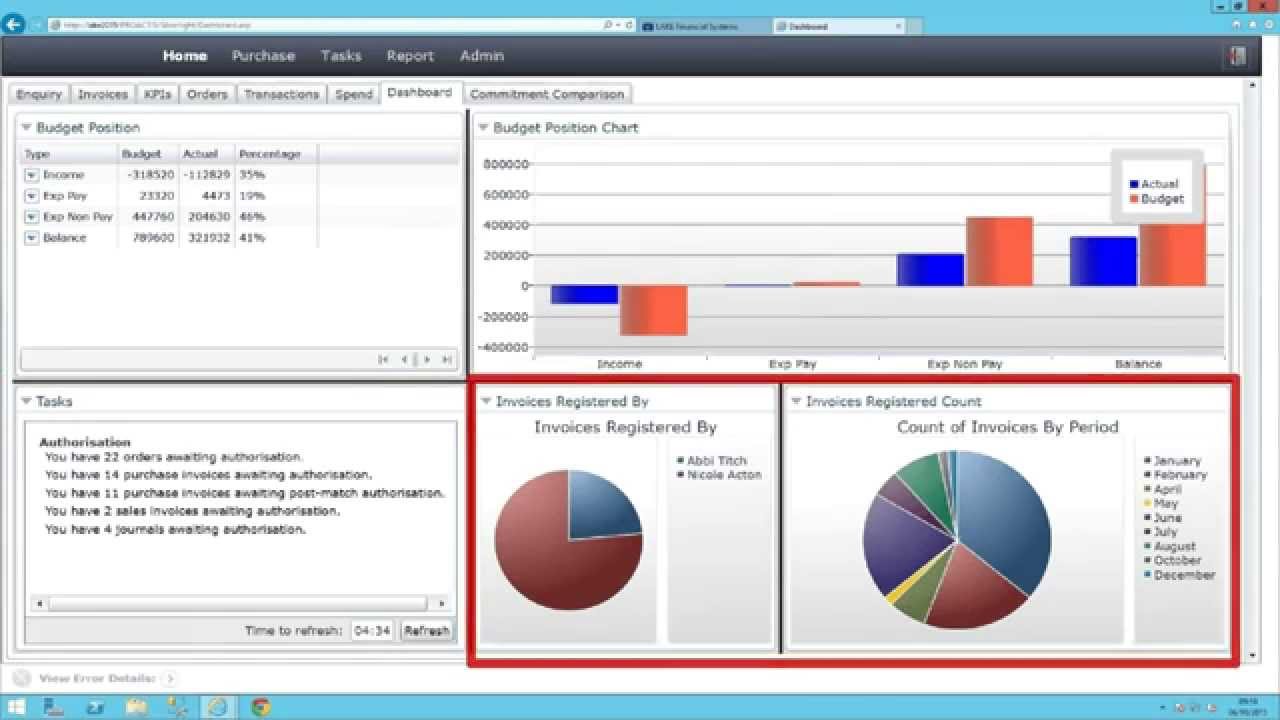The image size is (1280, 720).
Task: Open PowerShell from the taskbar
Action: click(95, 707)
